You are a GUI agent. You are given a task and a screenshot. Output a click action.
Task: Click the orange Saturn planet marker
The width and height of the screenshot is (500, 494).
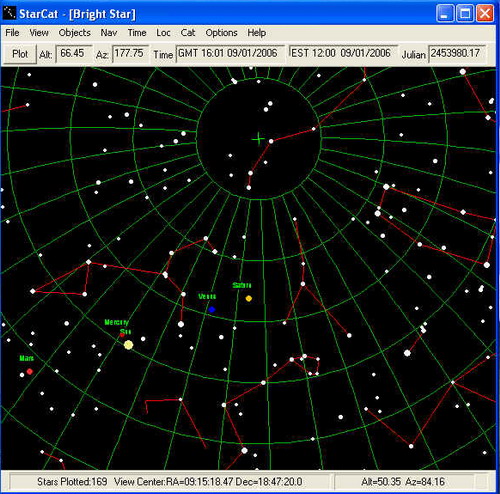[249, 298]
